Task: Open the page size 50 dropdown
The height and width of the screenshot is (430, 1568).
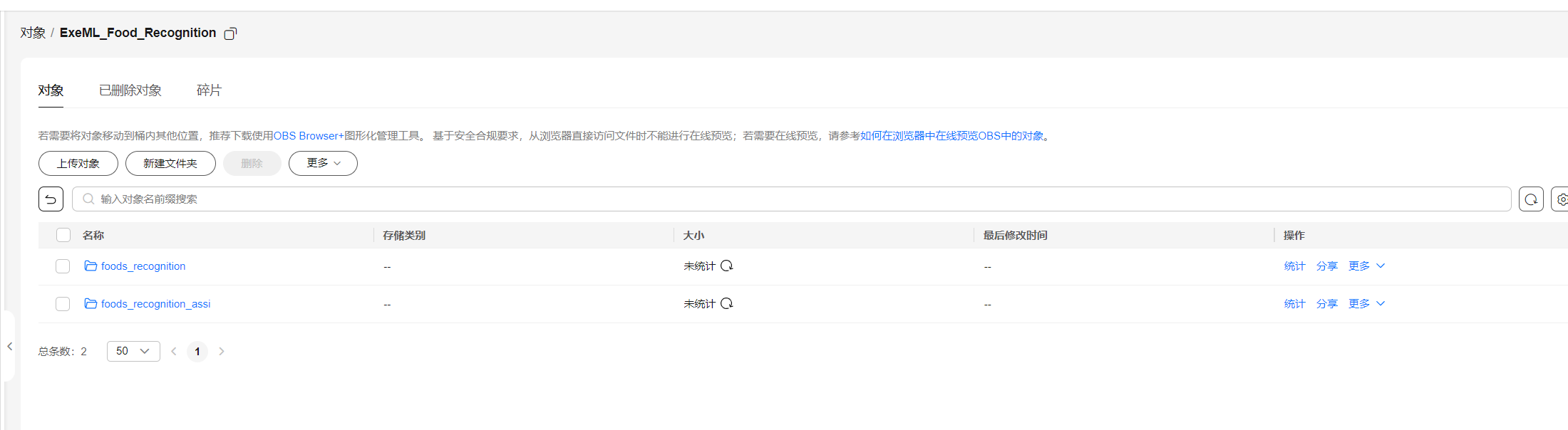Action: point(133,351)
